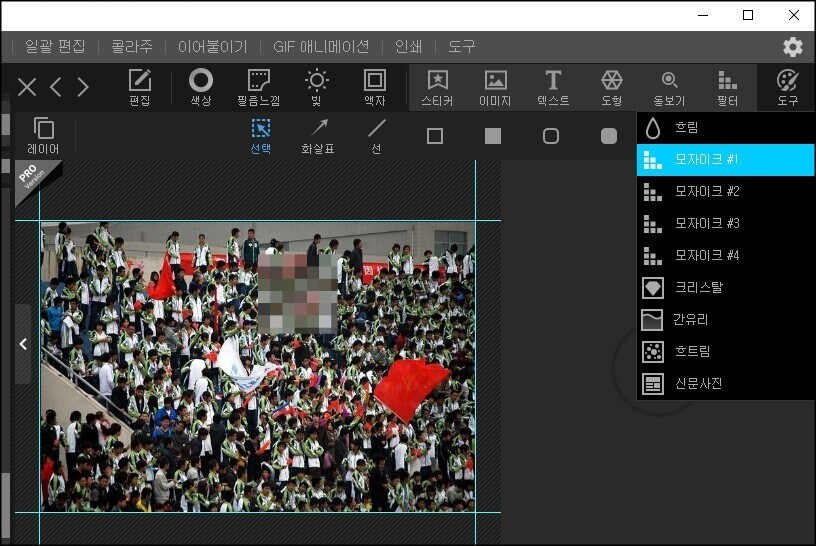Maximize the application window

pyautogui.click(x=748, y=15)
